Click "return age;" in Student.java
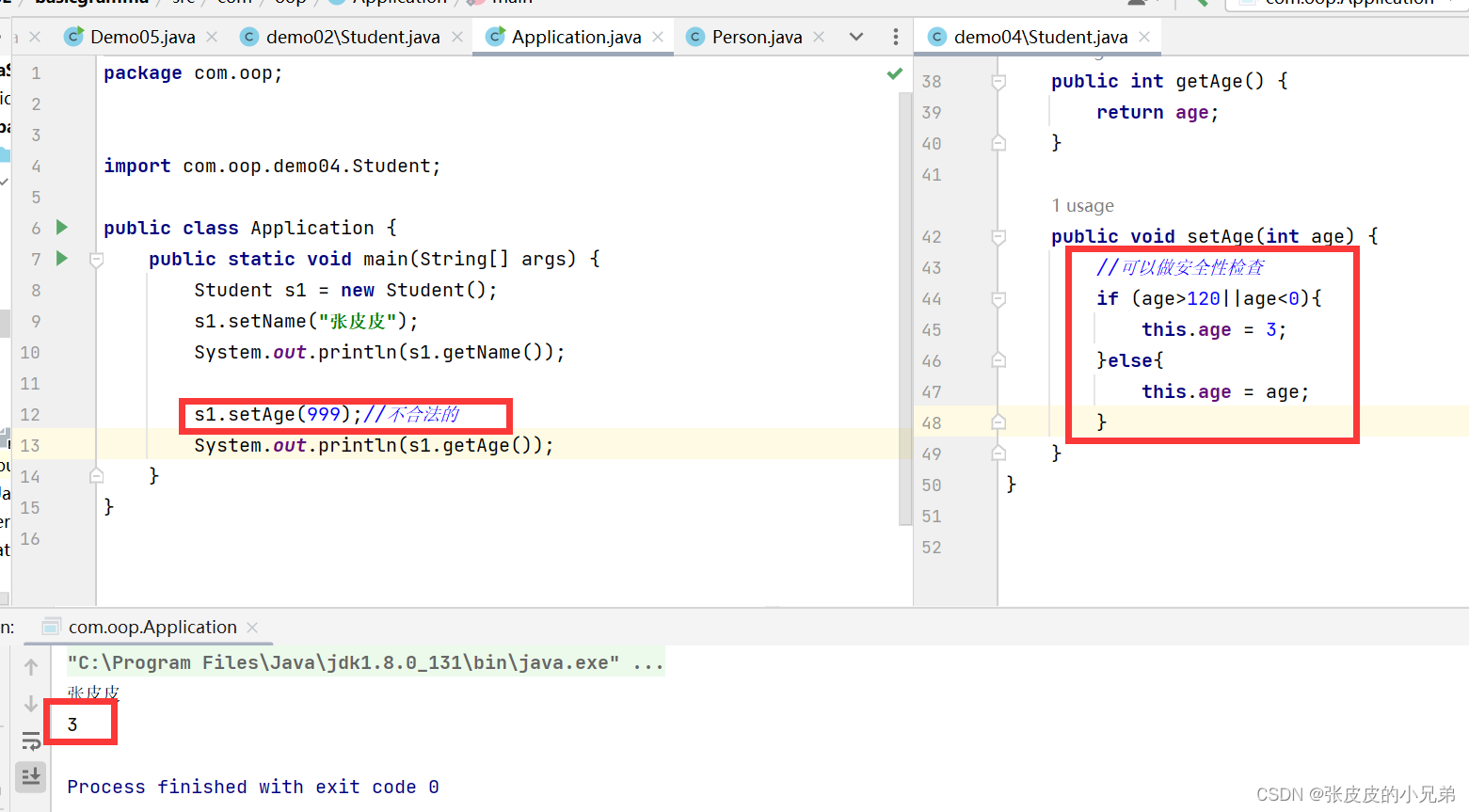This screenshot has width=1469, height=812. click(x=1158, y=112)
